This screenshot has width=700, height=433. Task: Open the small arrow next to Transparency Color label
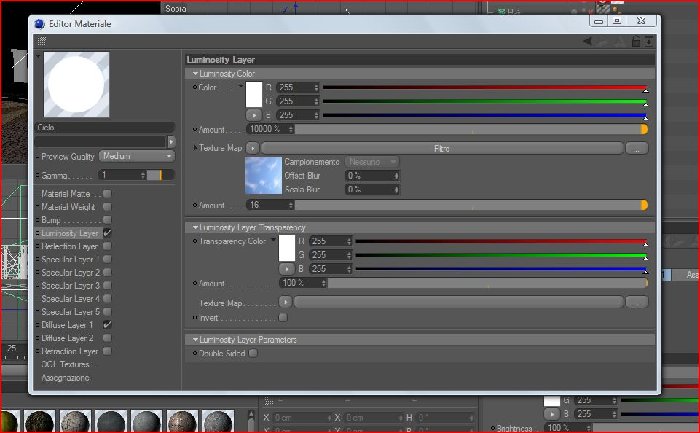[274, 240]
